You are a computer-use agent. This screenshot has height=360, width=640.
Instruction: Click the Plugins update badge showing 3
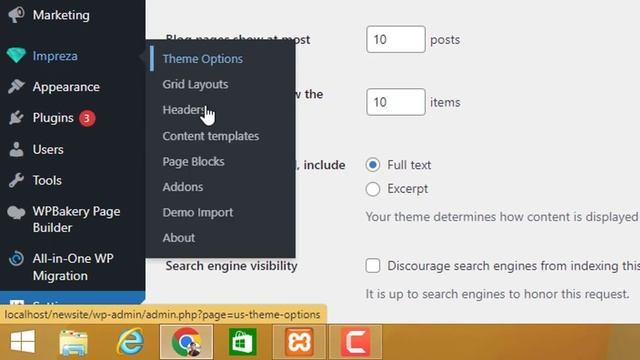87,118
